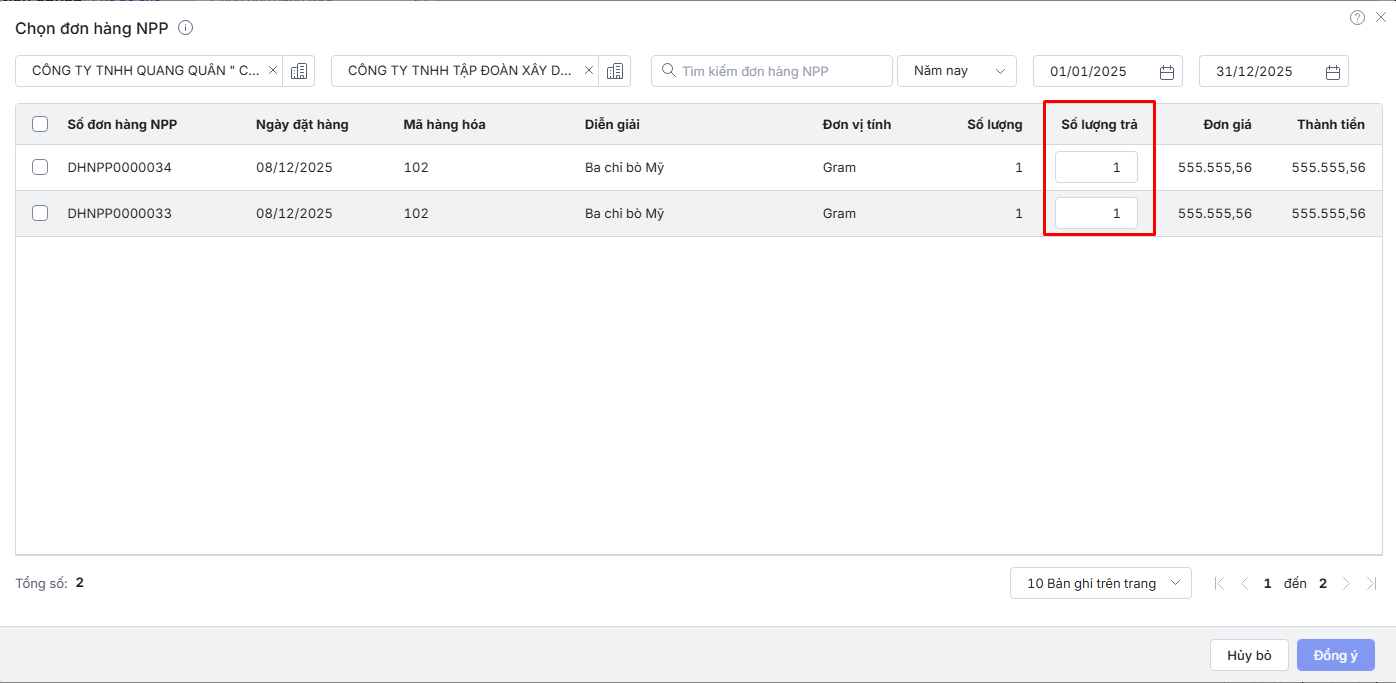
Task: Go to the next page arrow
Action: tap(1347, 584)
